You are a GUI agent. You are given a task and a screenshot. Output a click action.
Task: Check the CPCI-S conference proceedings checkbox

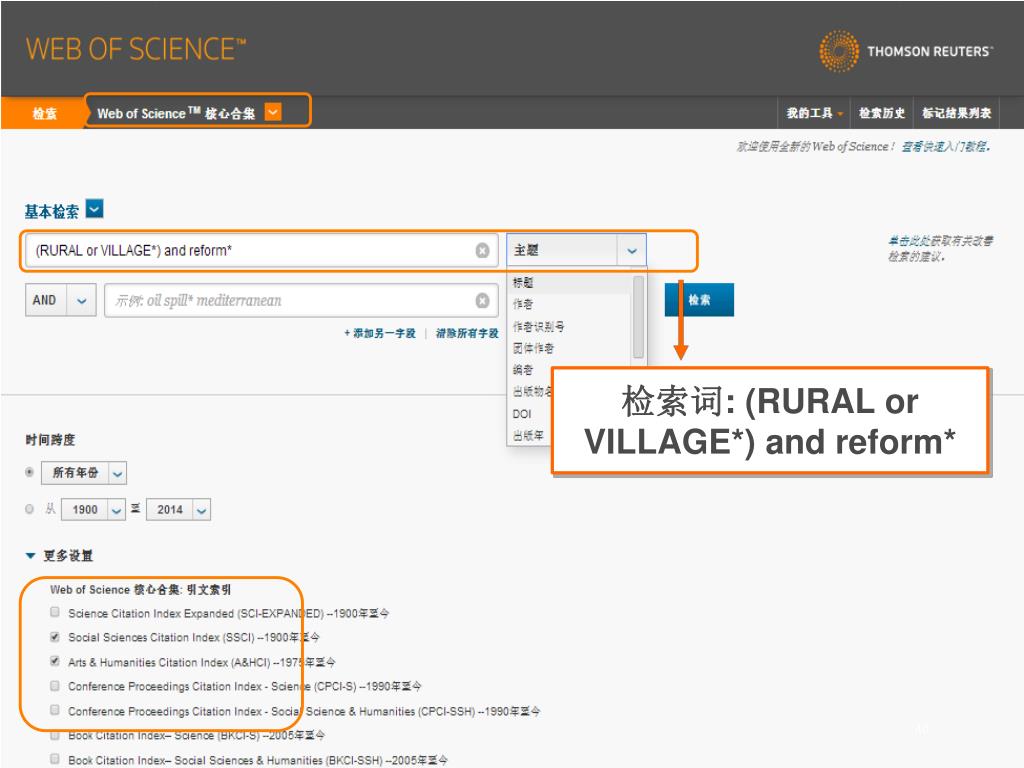click(x=55, y=685)
